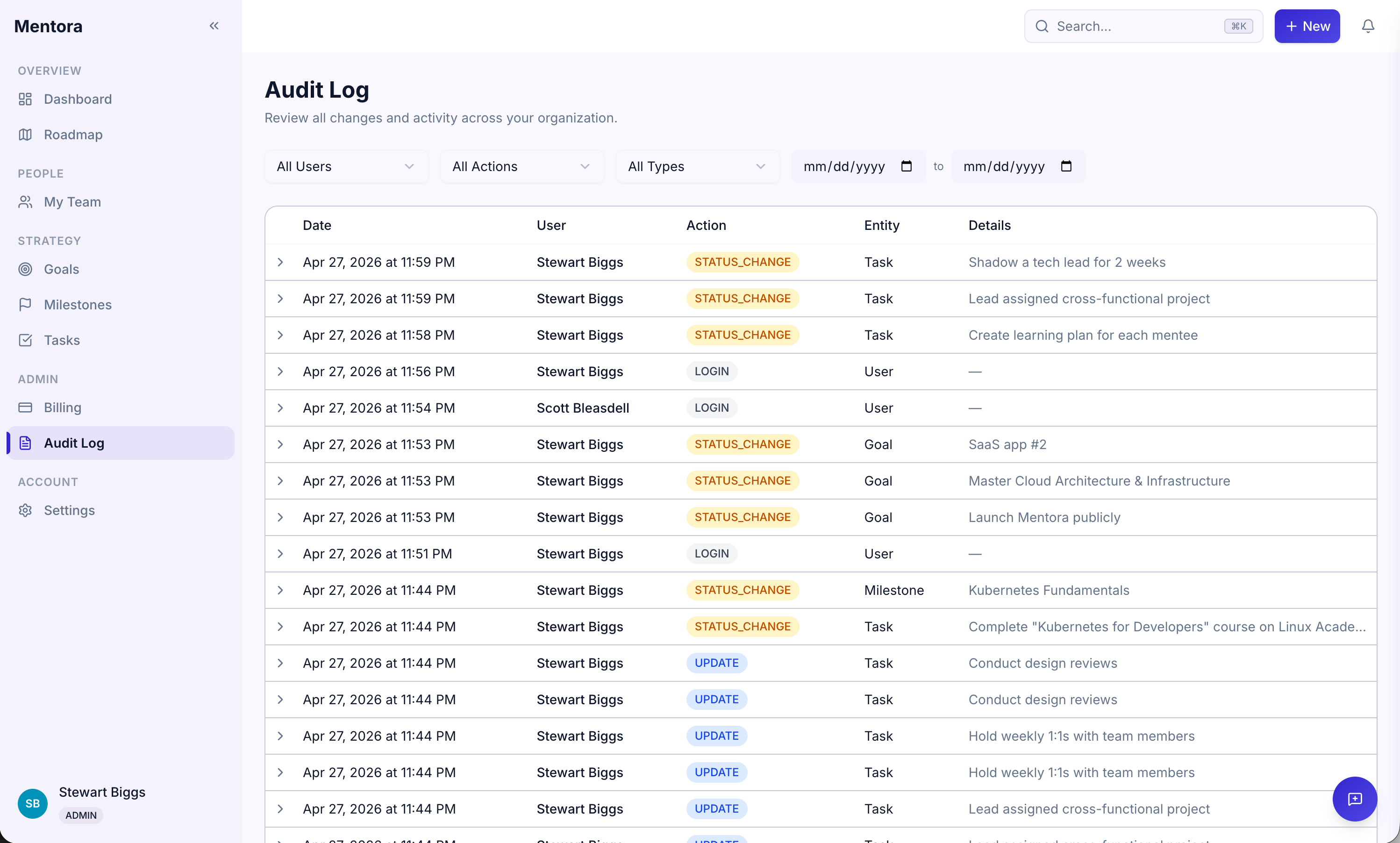This screenshot has width=1400, height=843.
Task: Click "Launch Mentora publicly" details text
Action: tap(1044, 517)
